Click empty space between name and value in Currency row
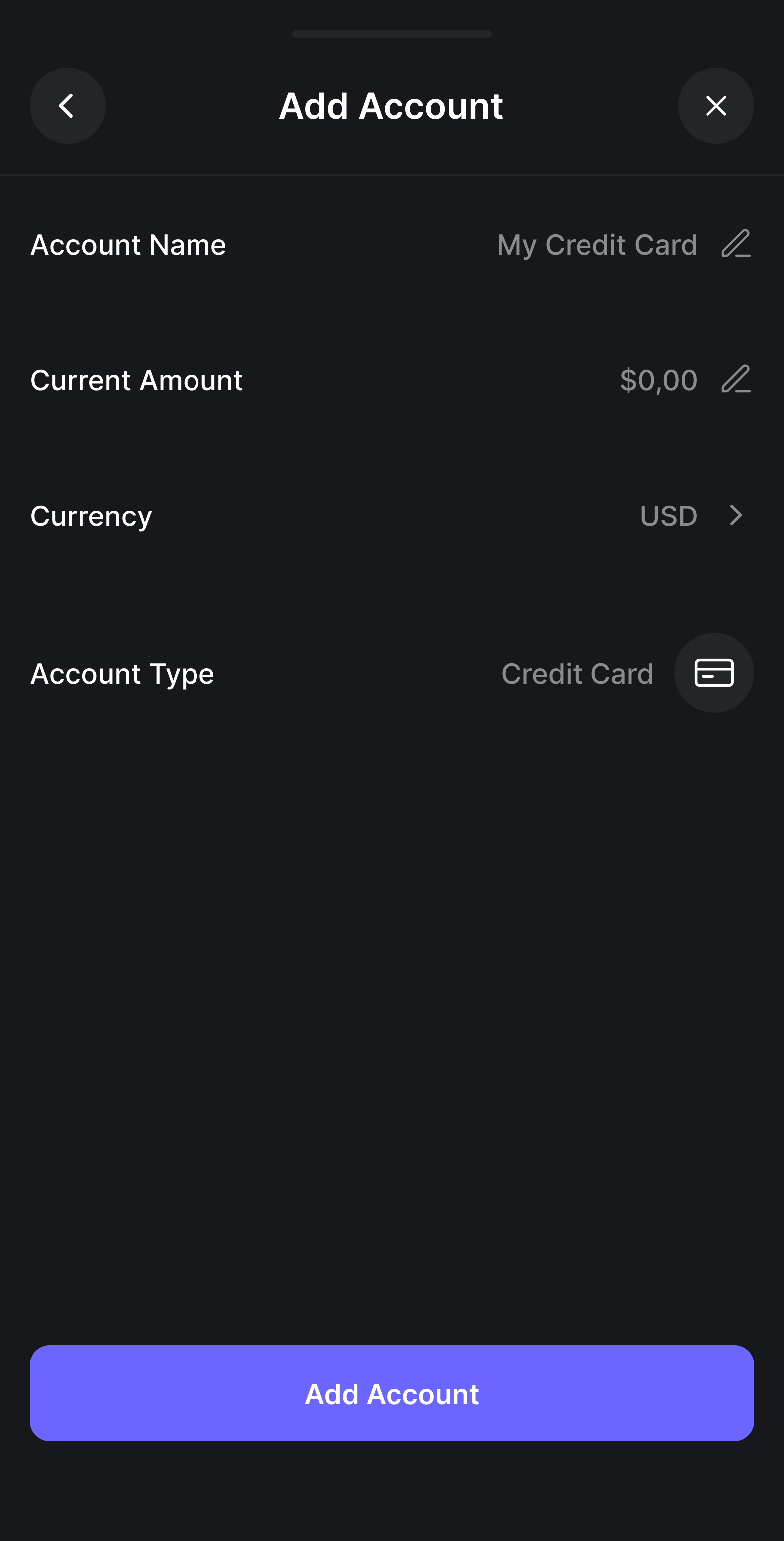This screenshot has width=784, height=1541. click(394, 515)
